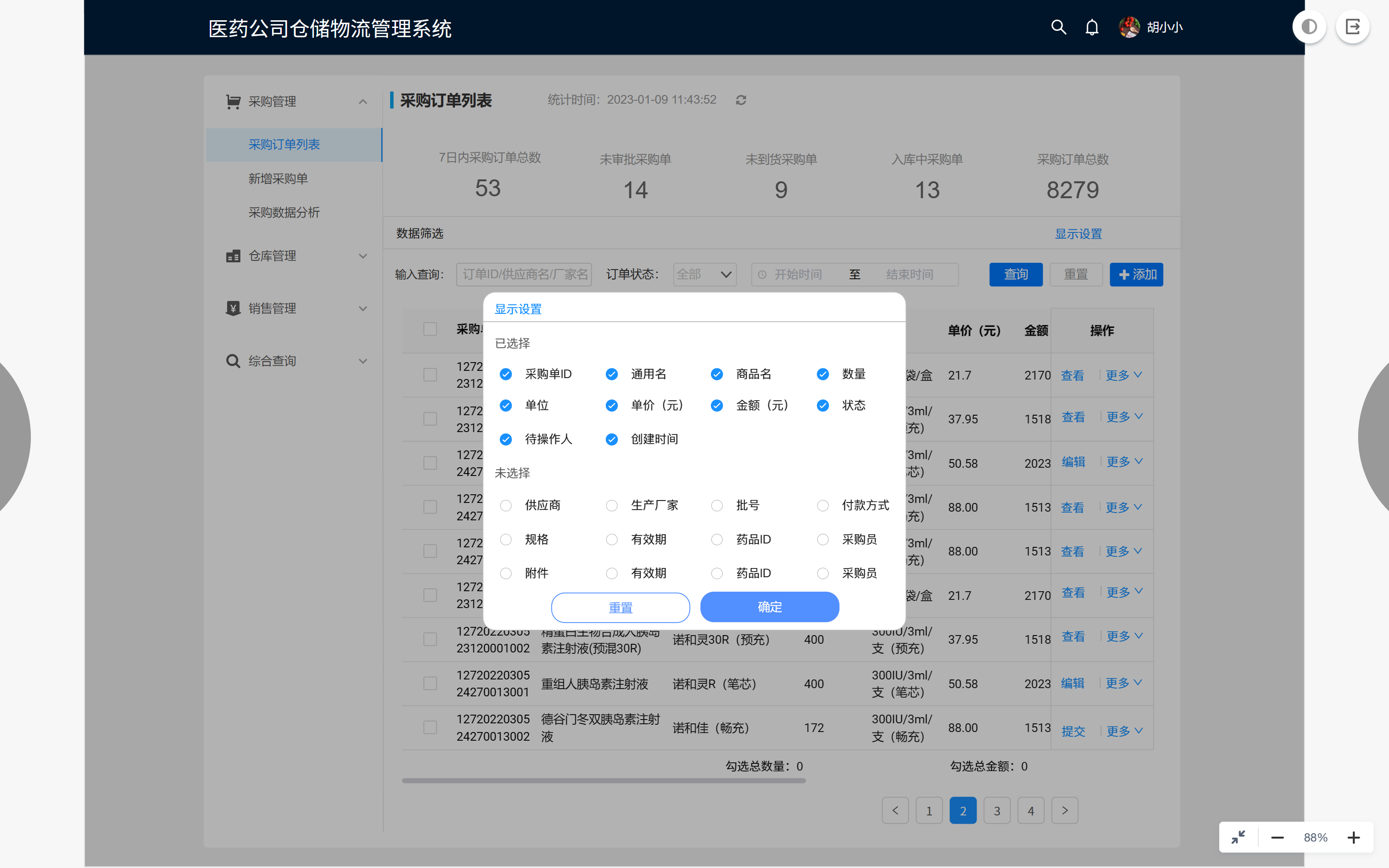Click the 重置 button in filter bar
The height and width of the screenshot is (868, 1389).
(x=1076, y=274)
